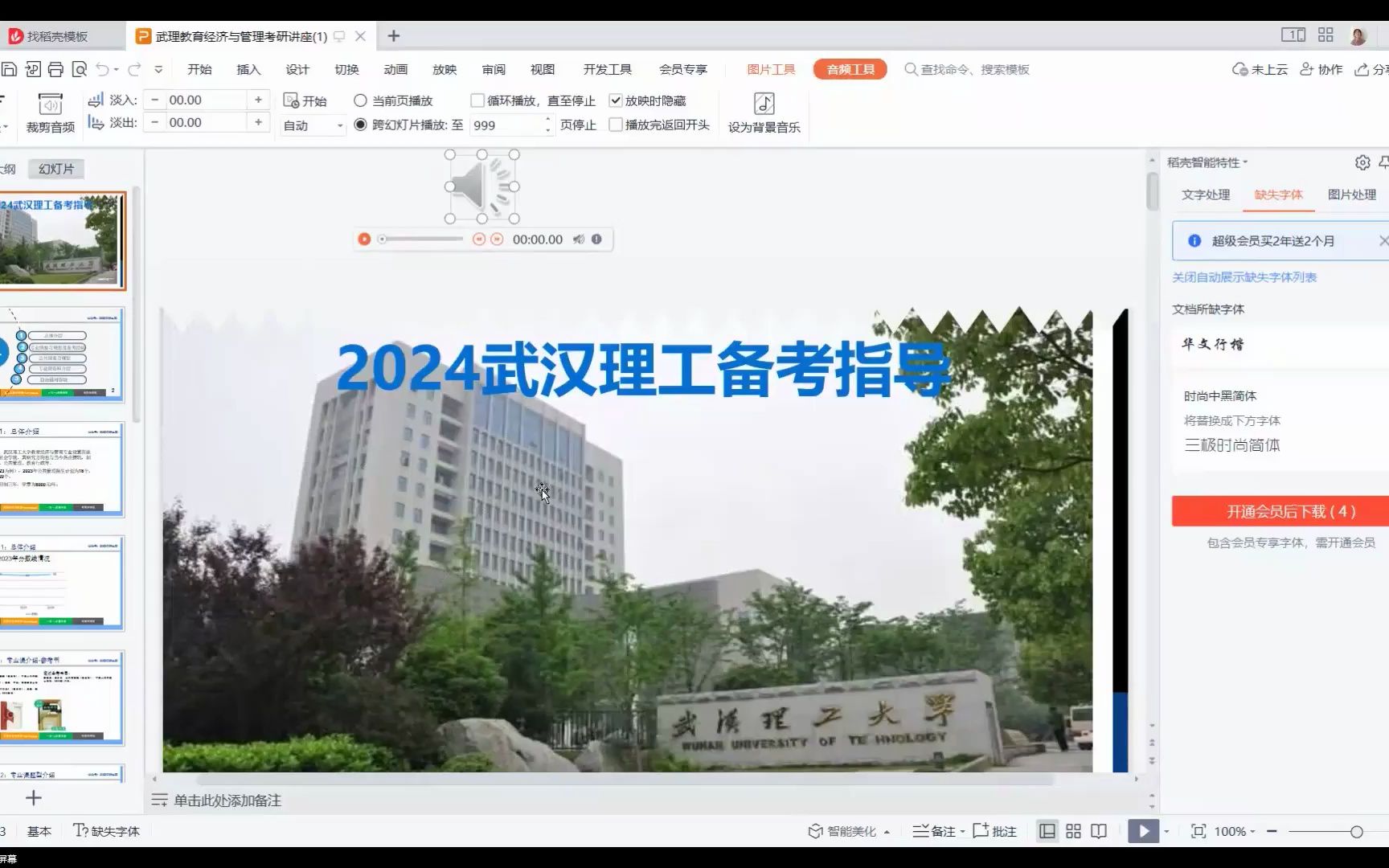This screenshot has width=1389, height=868.
Task: Open the 插入 ribbon tab
Action: tap(248, 69)
